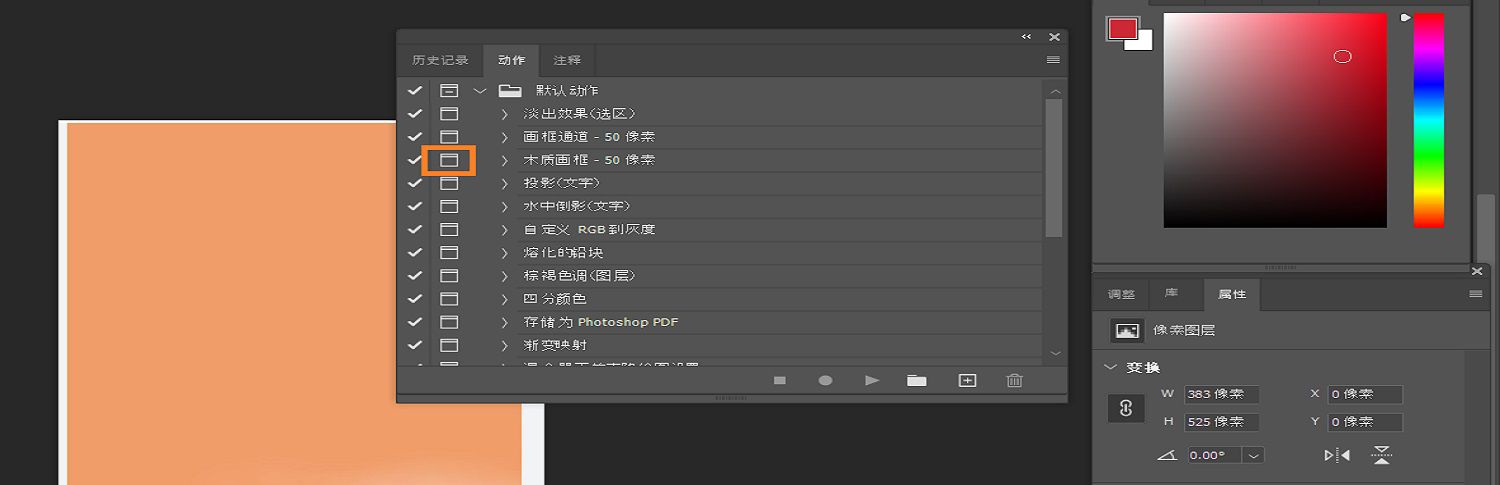Toggle the checkmark for 淡出效果(选区)
1500x485 pixels.
click(414, 113)
